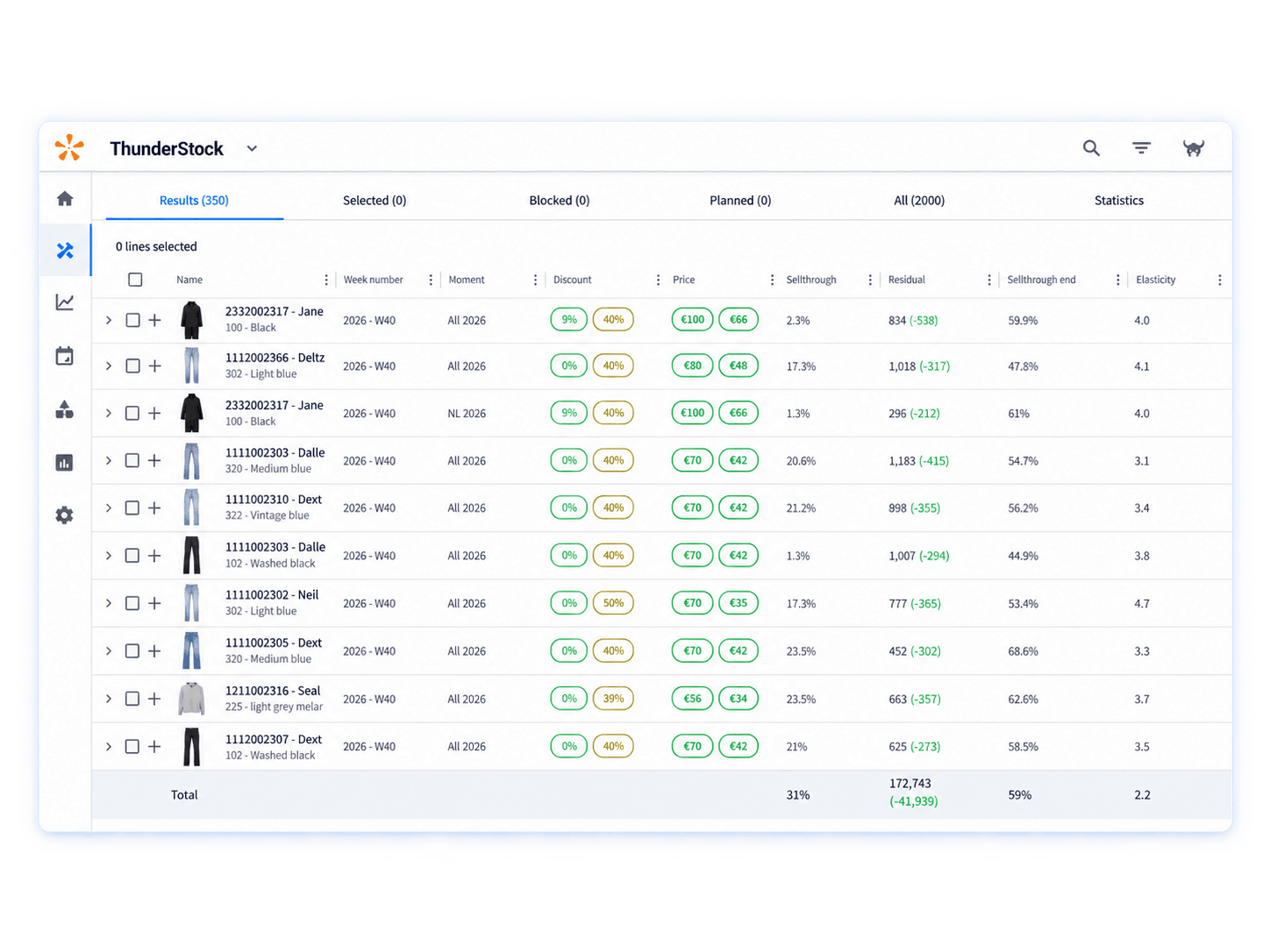Open the filter list icon
Viewport: 1270px width, 952px height.
(x=1141, y=148)
